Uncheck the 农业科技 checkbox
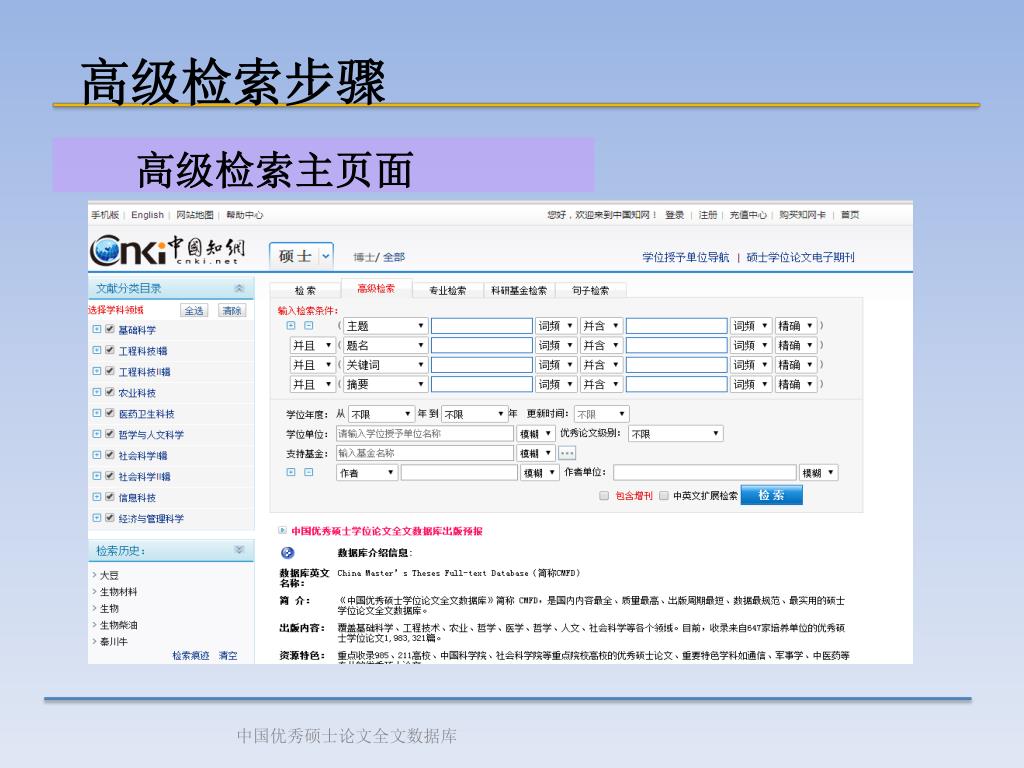Viewport: 1024px width, 768px height. (x=110, y=392)
